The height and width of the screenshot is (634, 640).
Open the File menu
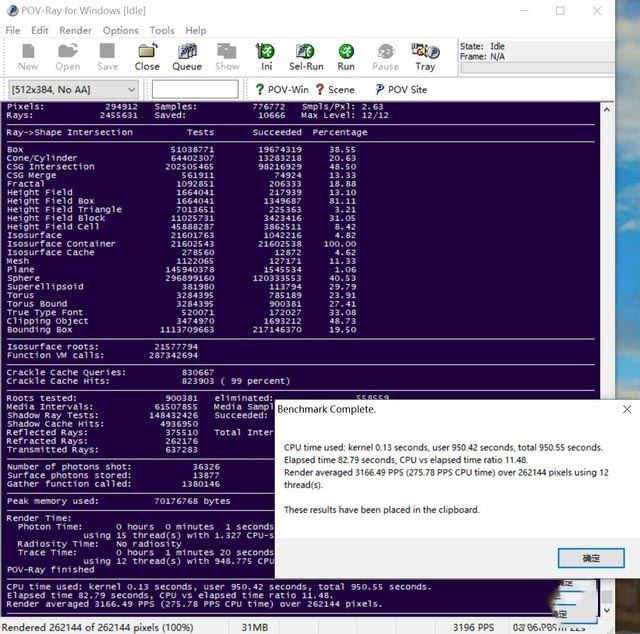tap(13, 31)
